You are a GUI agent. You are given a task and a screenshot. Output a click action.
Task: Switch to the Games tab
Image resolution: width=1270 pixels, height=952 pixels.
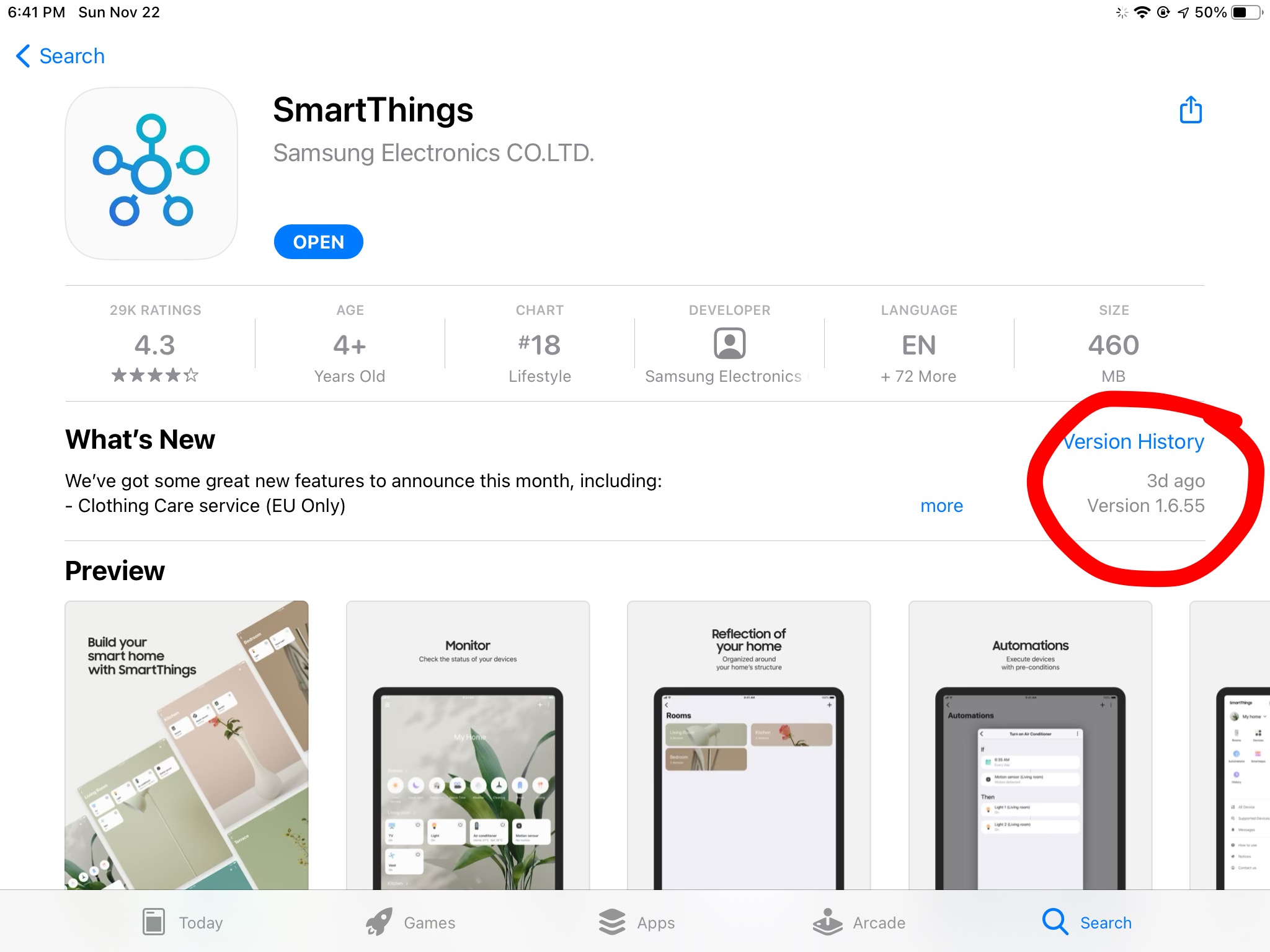pos(411,922)
